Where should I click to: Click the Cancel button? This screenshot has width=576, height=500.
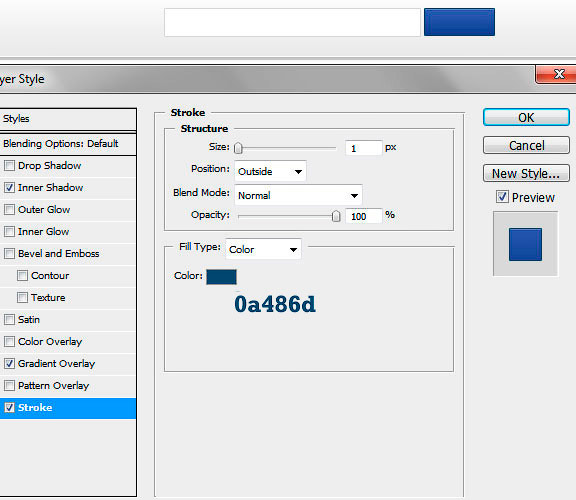click(x=526, y=145)
